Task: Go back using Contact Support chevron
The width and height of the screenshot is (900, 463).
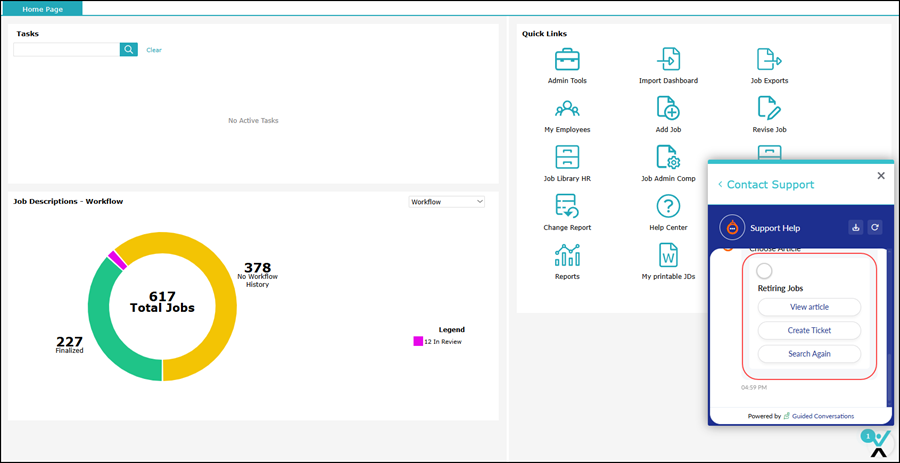Action: coord(720,185)
